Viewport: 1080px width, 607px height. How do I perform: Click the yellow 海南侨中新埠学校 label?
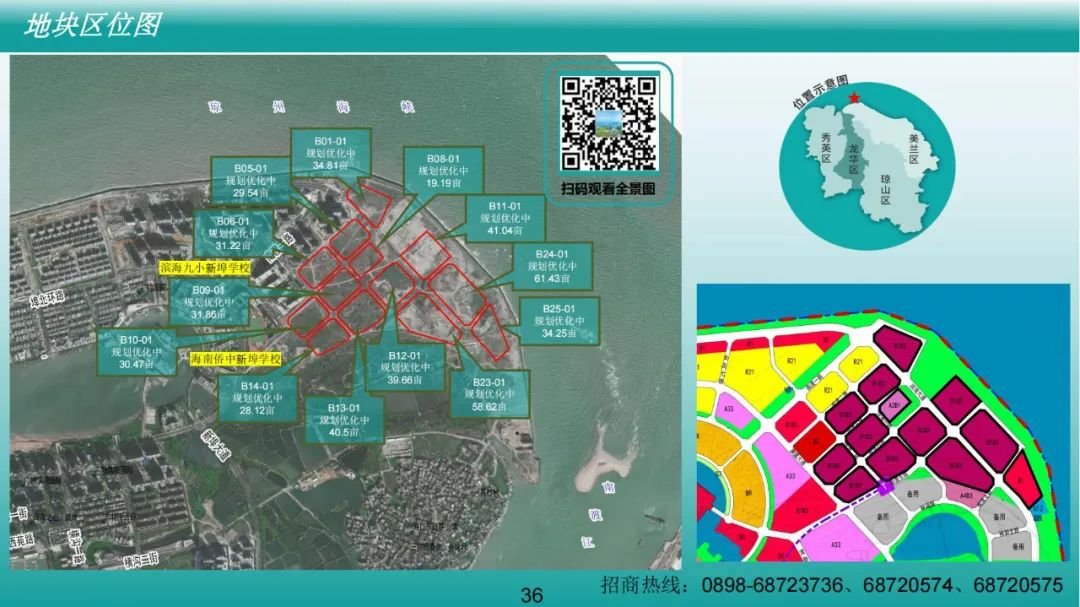coord(236,358)
